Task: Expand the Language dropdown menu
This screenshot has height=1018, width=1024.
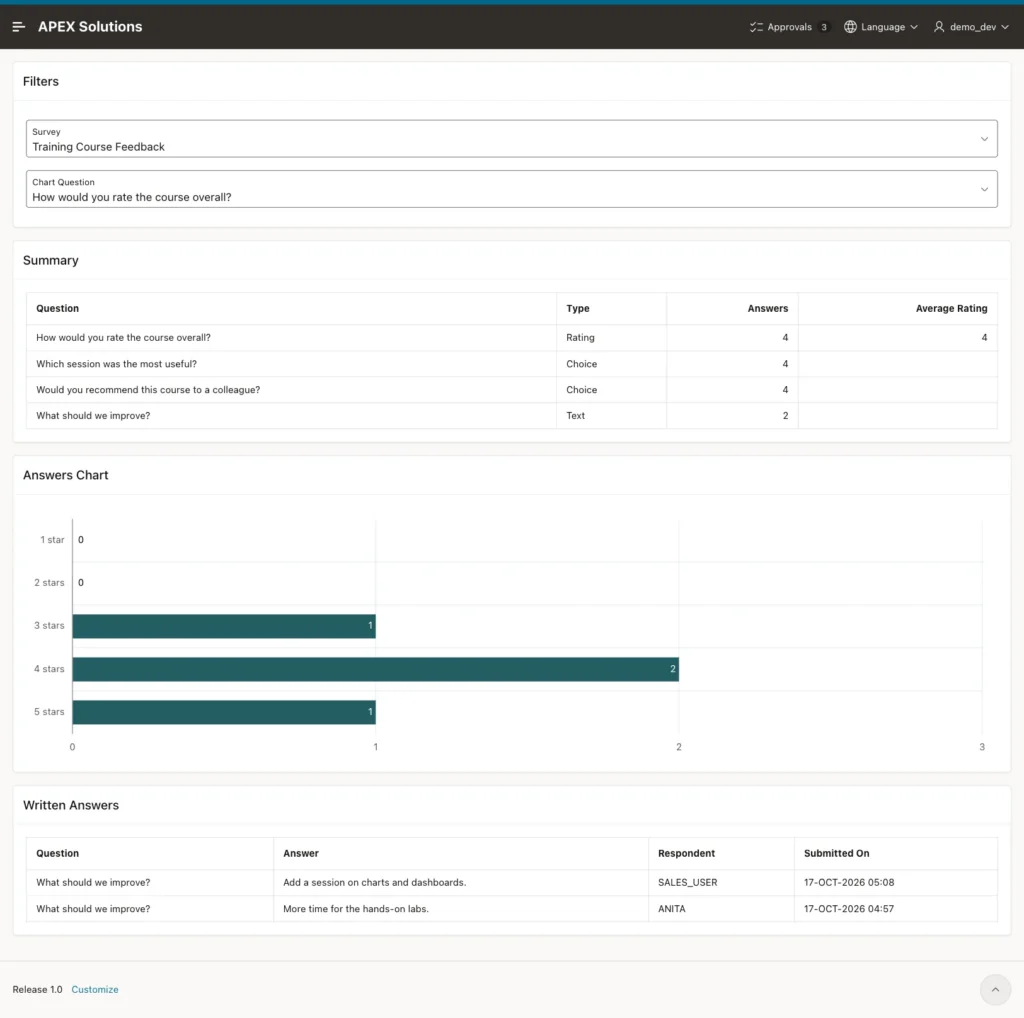Action: click(880, 27)
